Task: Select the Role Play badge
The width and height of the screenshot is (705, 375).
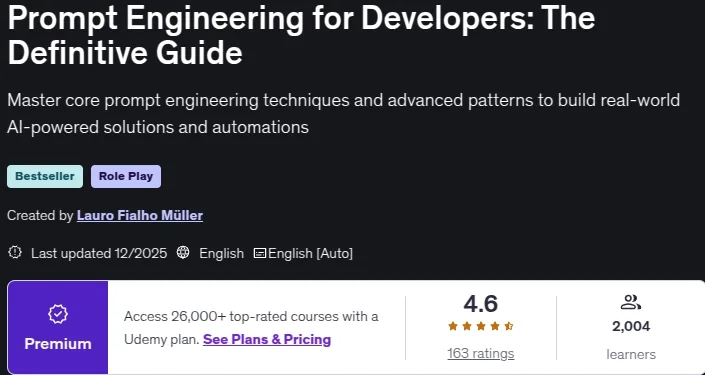Action: 126,176
